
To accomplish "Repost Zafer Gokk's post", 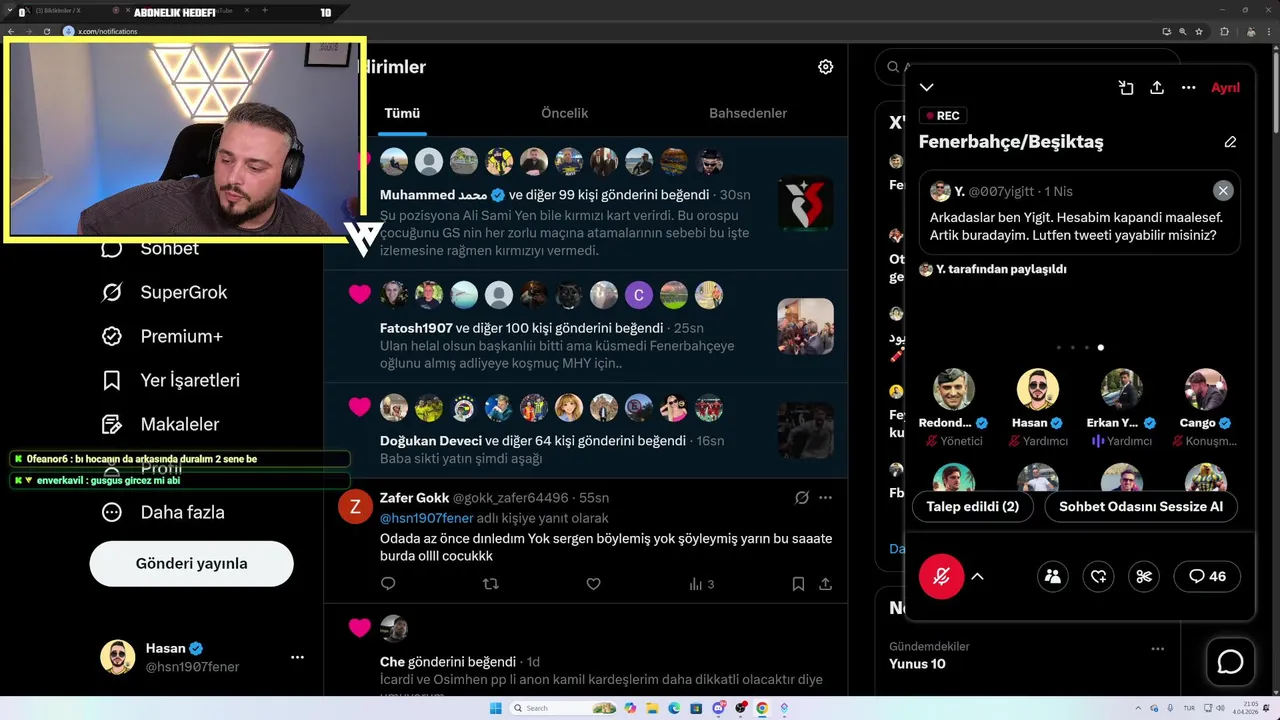I will click(490, 584).
